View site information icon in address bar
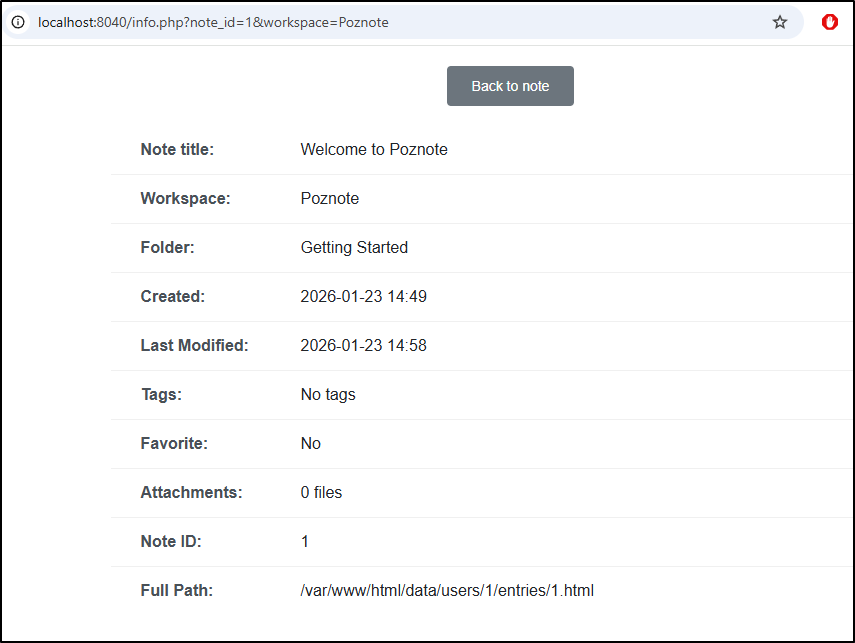Screen dimensions: 855x643 tap(18, 22)
